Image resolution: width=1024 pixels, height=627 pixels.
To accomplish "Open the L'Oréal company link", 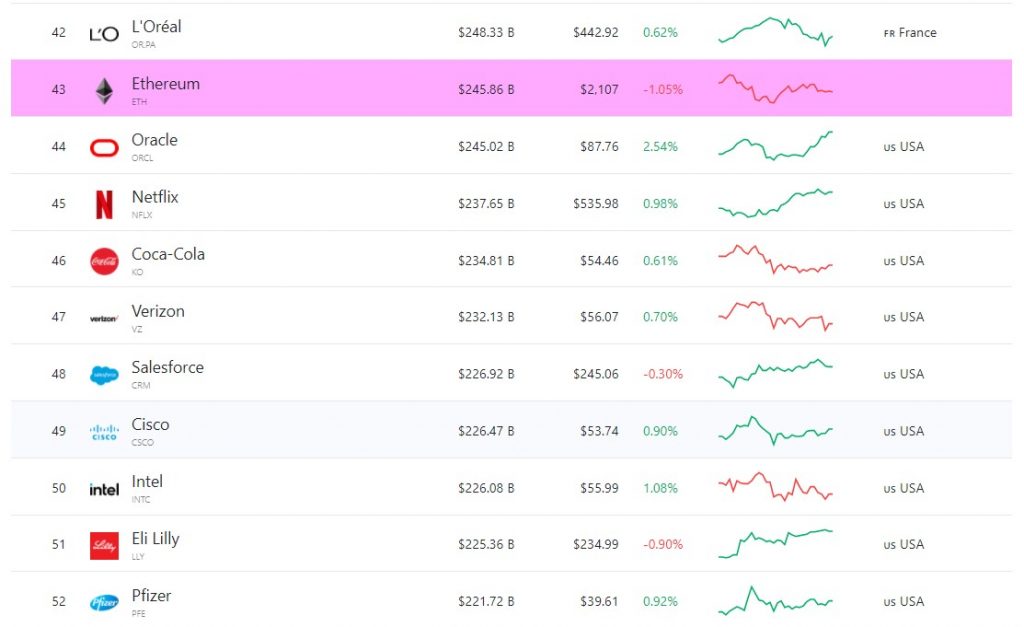I will tap(157, 27).
